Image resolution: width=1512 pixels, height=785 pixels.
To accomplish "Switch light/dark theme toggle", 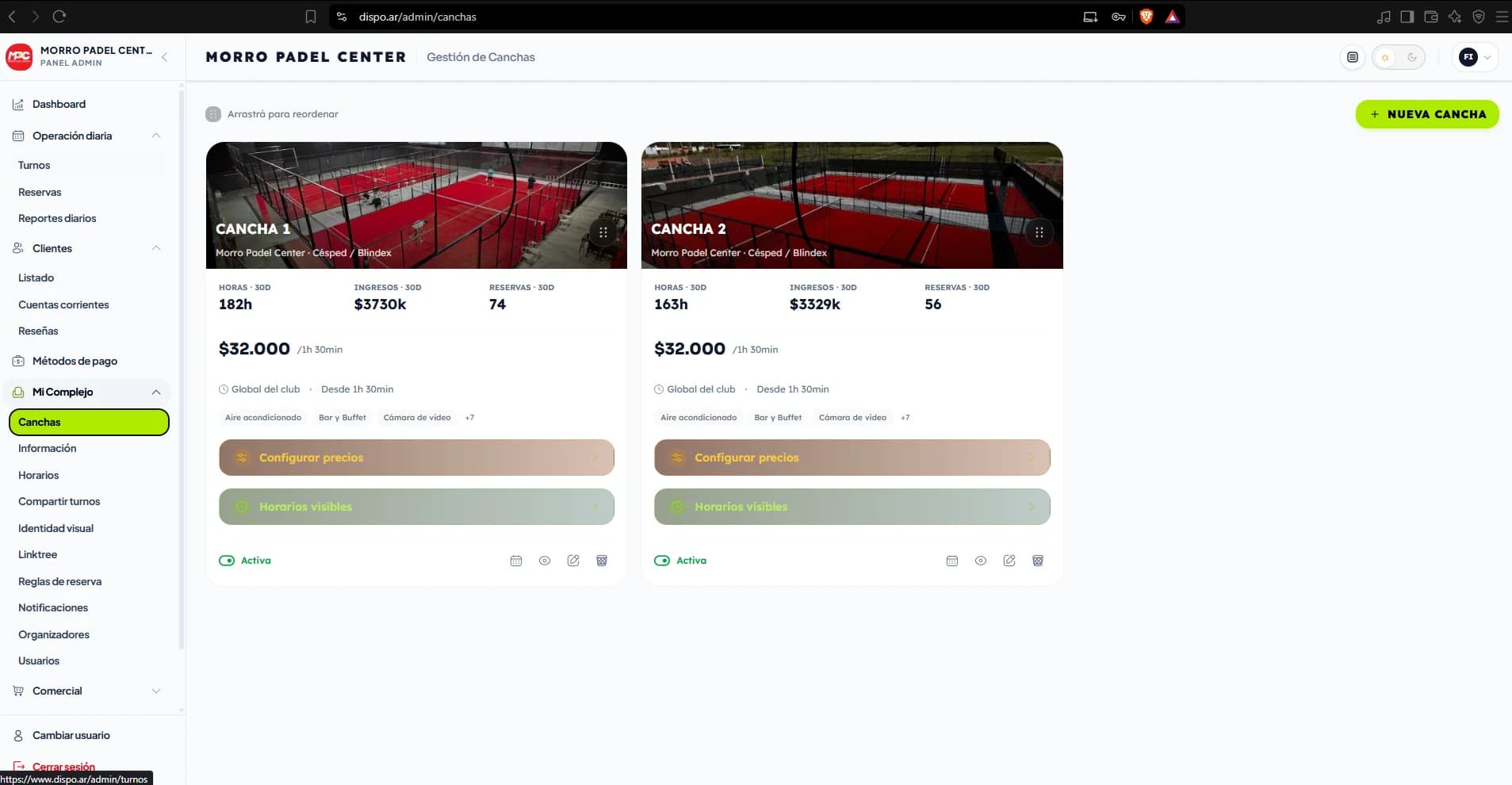I will pos(1399,57).
